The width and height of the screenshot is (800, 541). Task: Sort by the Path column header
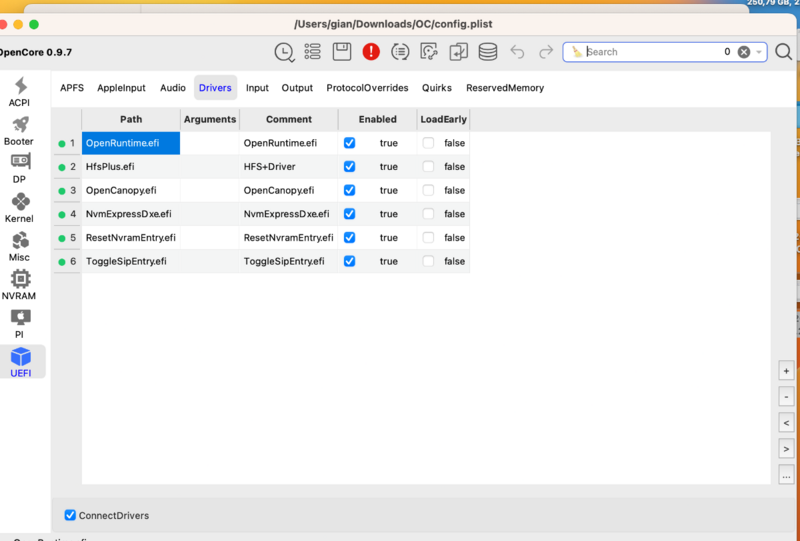[x=131, y=119]
